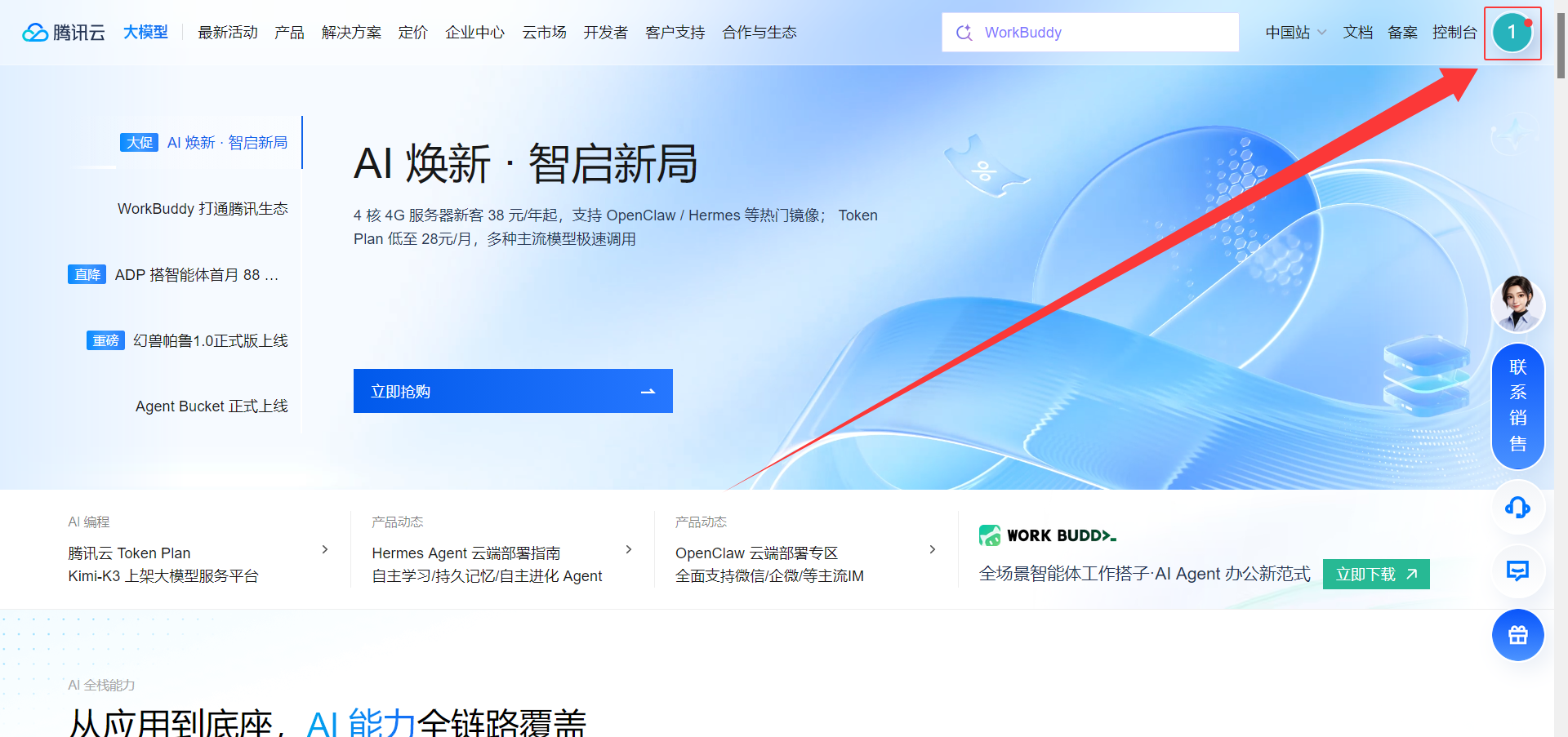Screen dimensions: 1568x737
Task: Click arrow in 立即抢购 button
Action: 648,392
